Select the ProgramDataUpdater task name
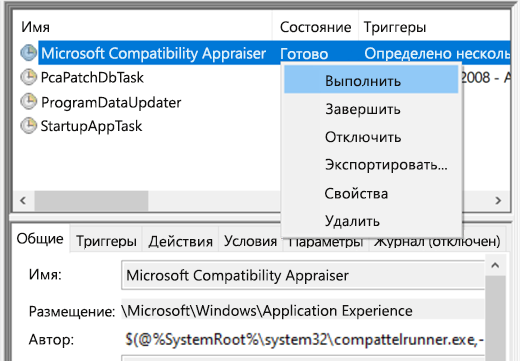This screenshot has height=361, width=520. (x=111, y=102)
